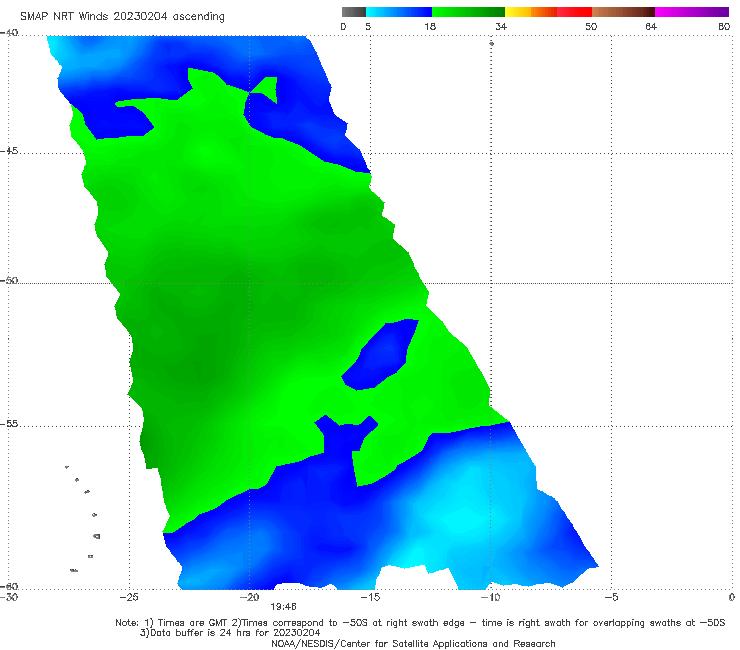Viewport: 740px width, 650px height.
Task: Click the longitude axis label "0" at bottom right
Action: 732,598
